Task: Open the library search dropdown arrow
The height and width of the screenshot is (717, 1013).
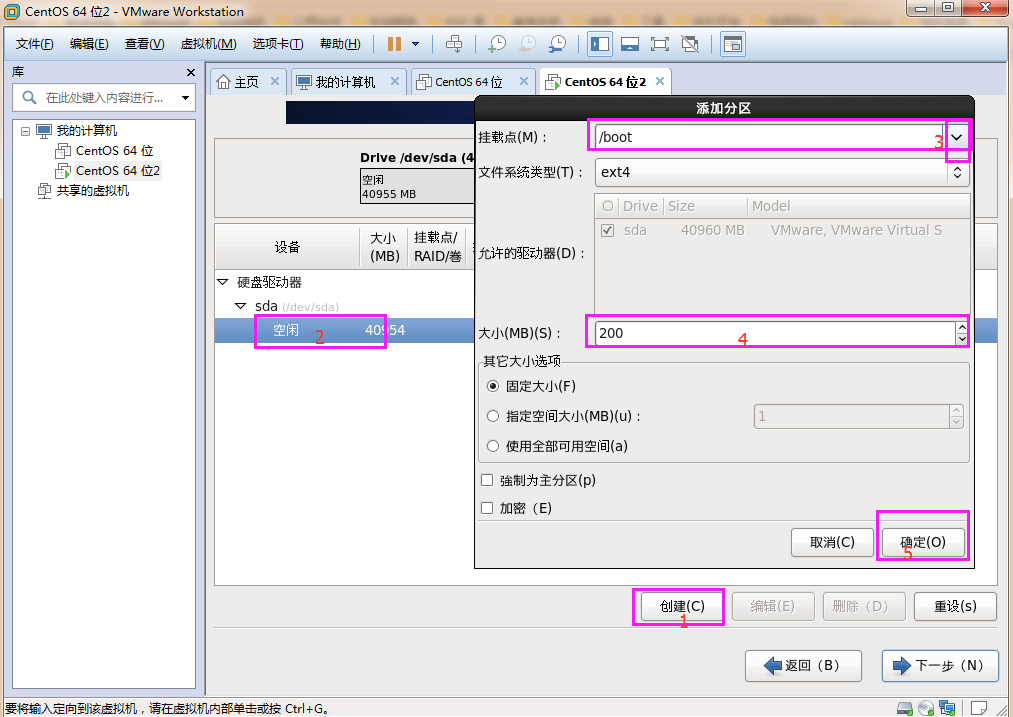Action: pyautogui.click(x=185, y=98)
